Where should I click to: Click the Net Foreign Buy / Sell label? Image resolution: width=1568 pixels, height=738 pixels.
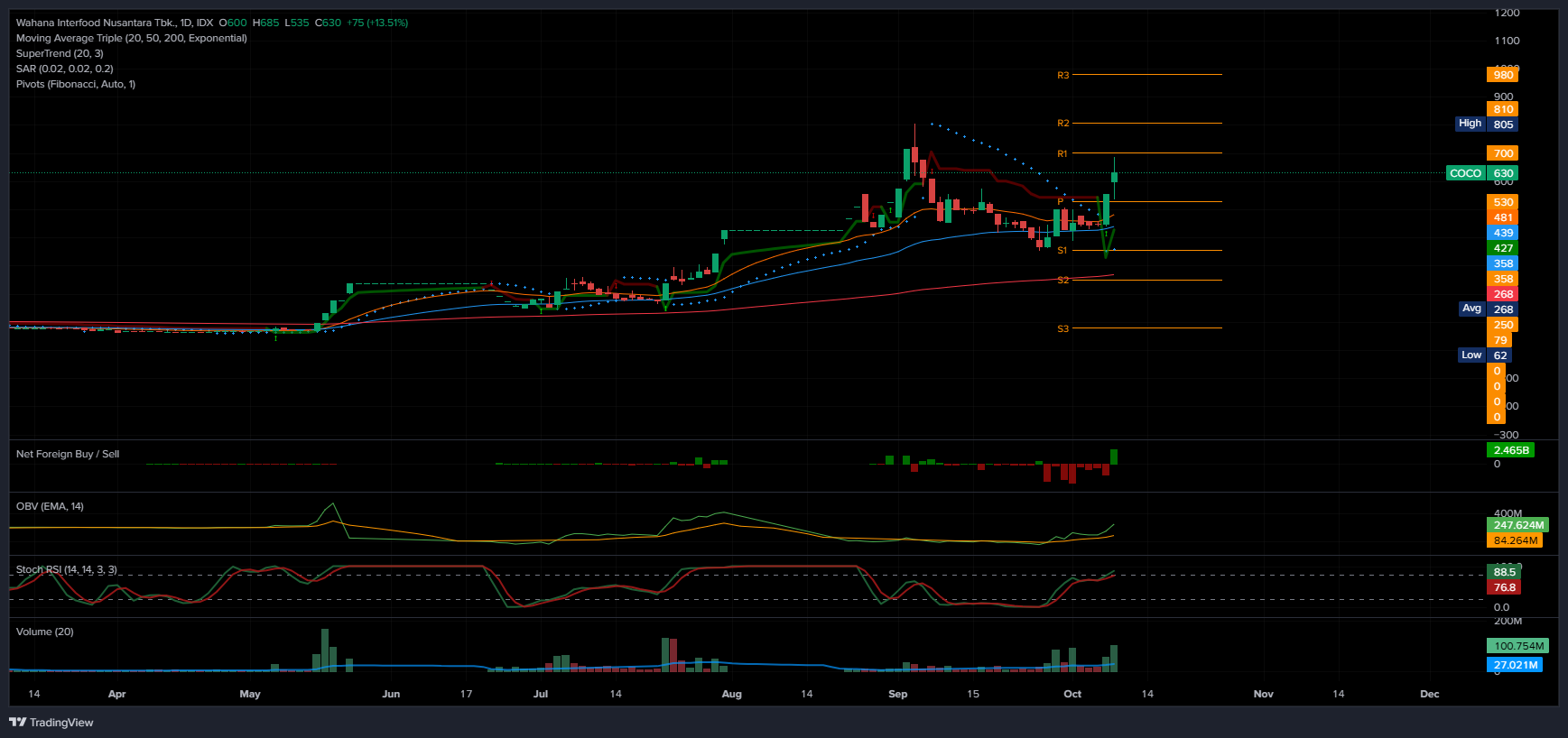coord(68,454)
